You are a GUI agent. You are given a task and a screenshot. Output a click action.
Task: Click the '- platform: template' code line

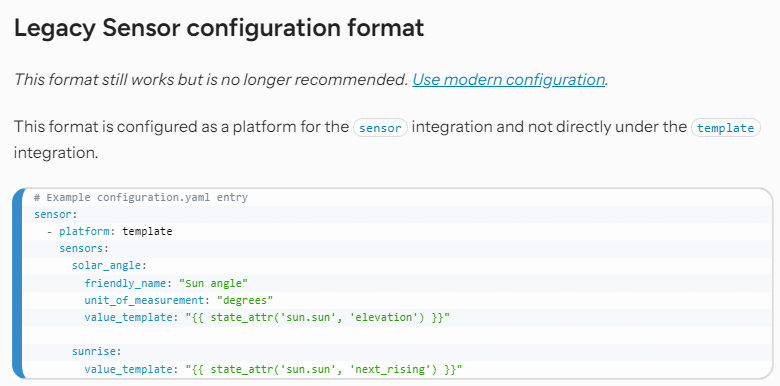coord(109,231)
